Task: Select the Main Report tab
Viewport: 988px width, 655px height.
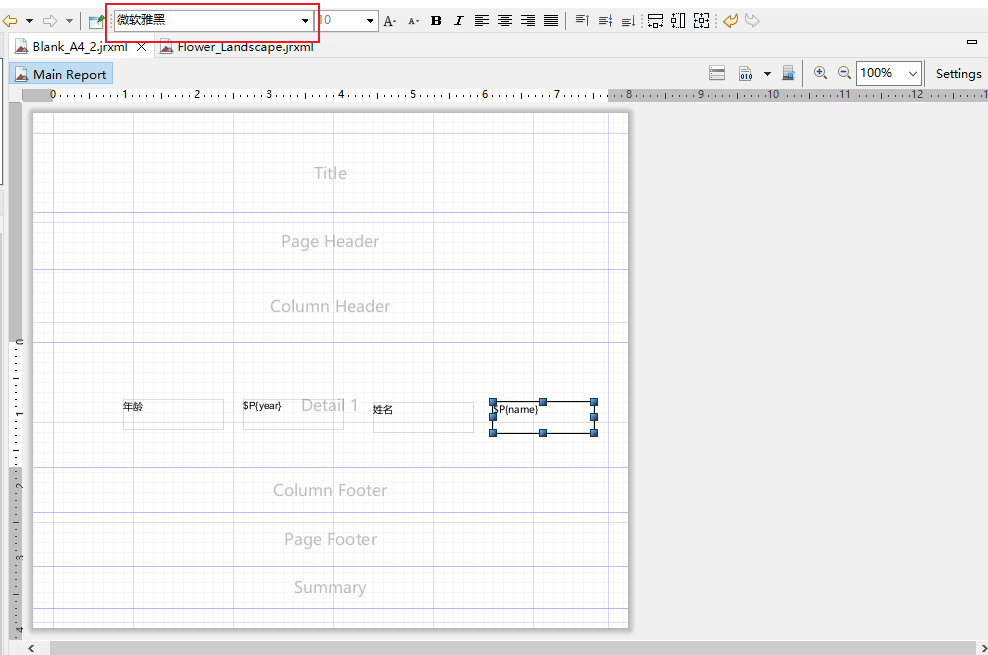Action: point(61,74)
